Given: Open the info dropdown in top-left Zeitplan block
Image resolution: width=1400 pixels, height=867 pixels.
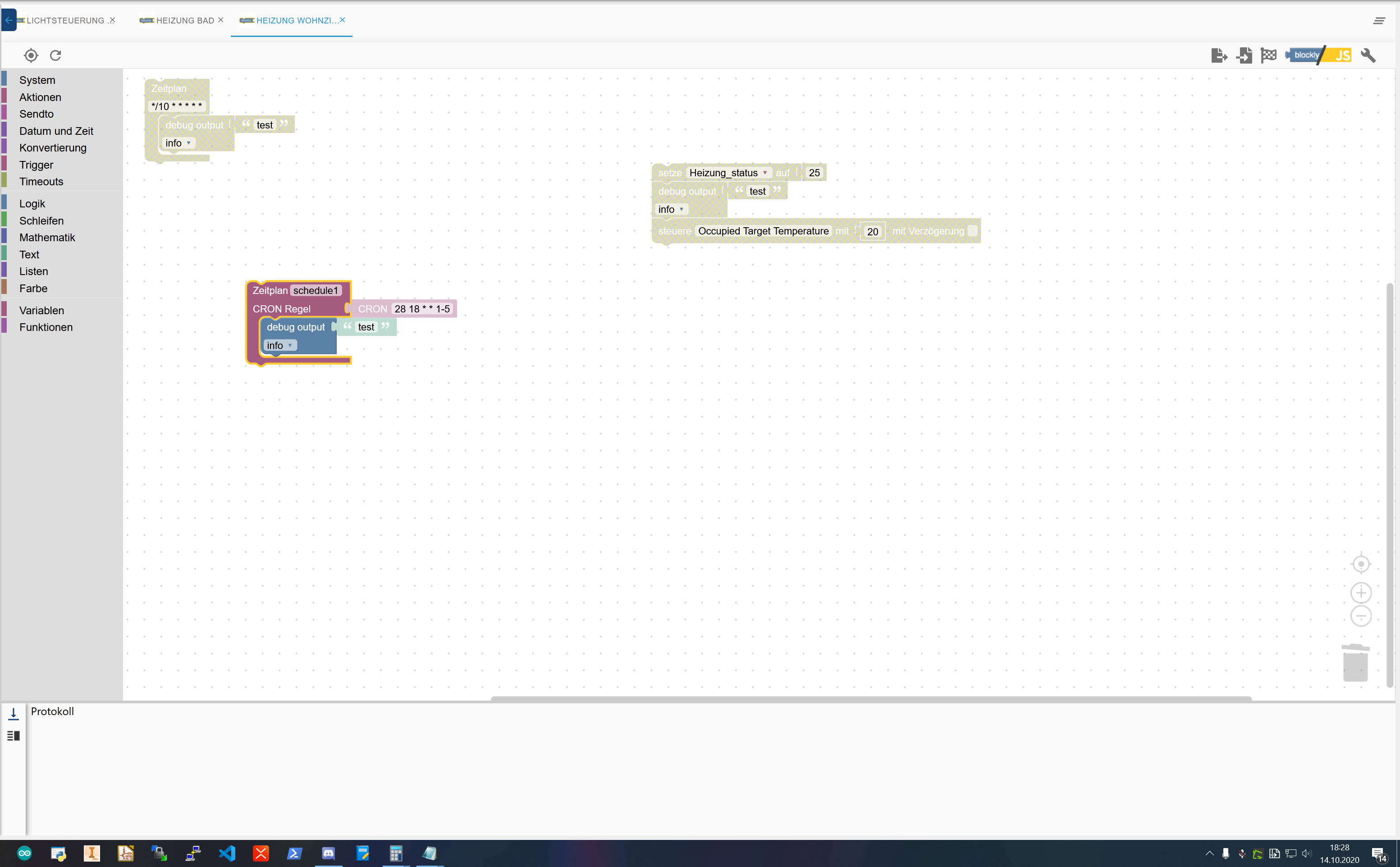Looking at the screenshot, I should [178, 143].
